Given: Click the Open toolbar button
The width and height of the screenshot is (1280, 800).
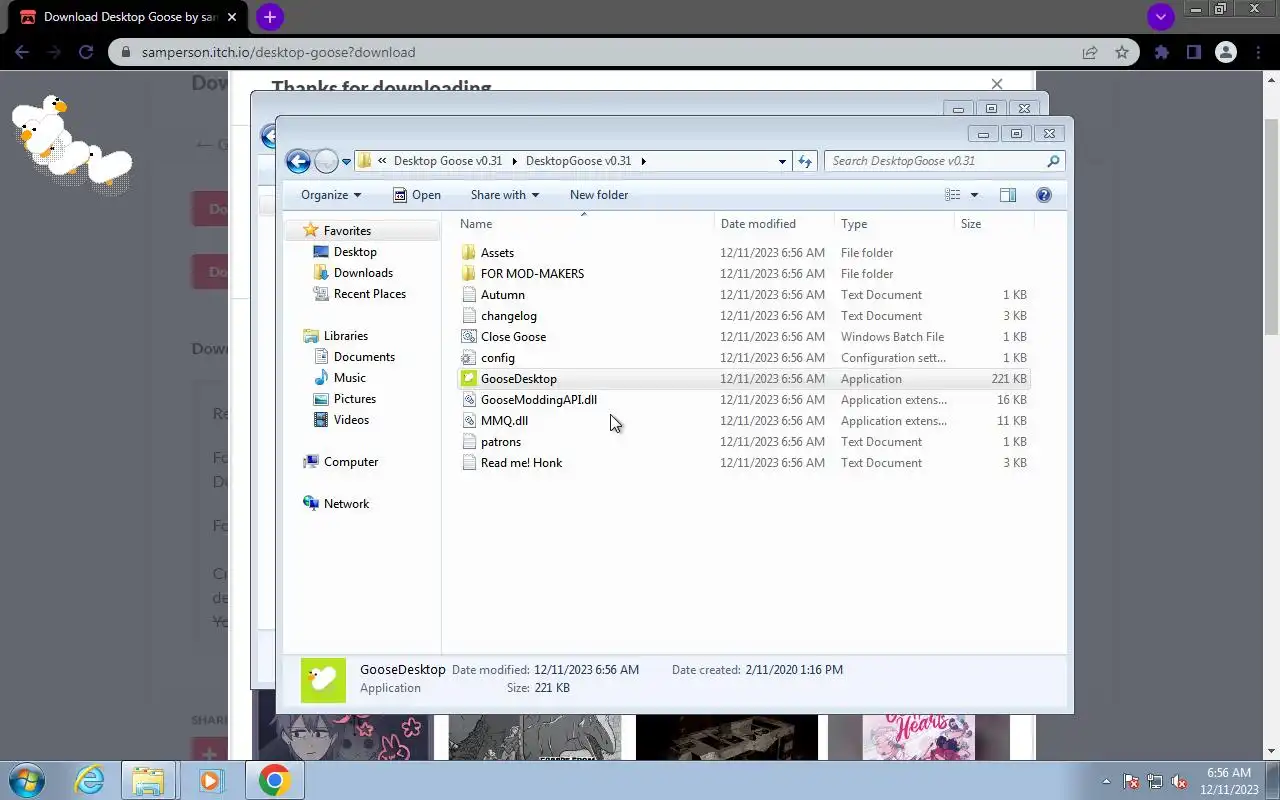Looking at the screenshot, I should [x=416, y=195].
